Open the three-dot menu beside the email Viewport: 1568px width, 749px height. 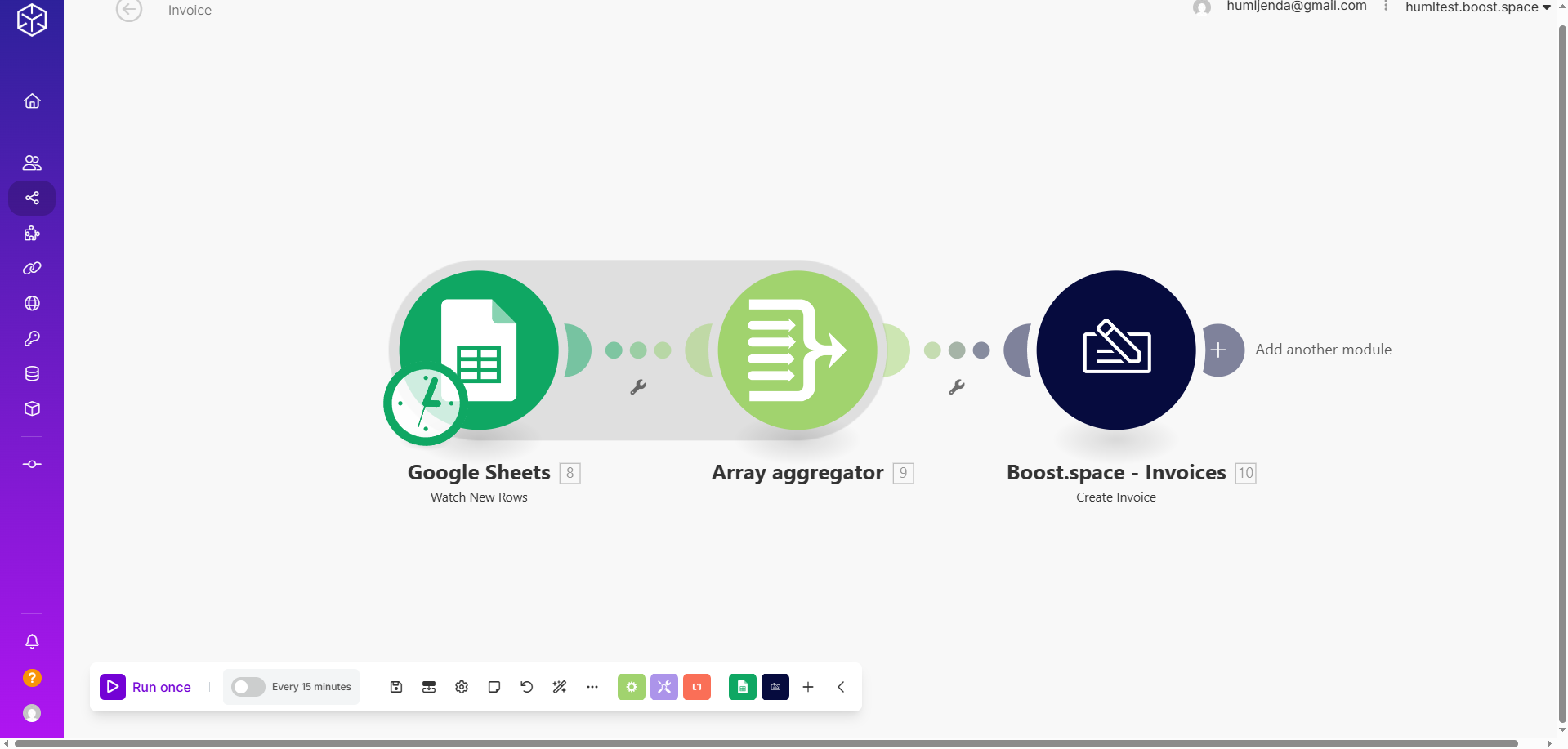click(1386, 7)
